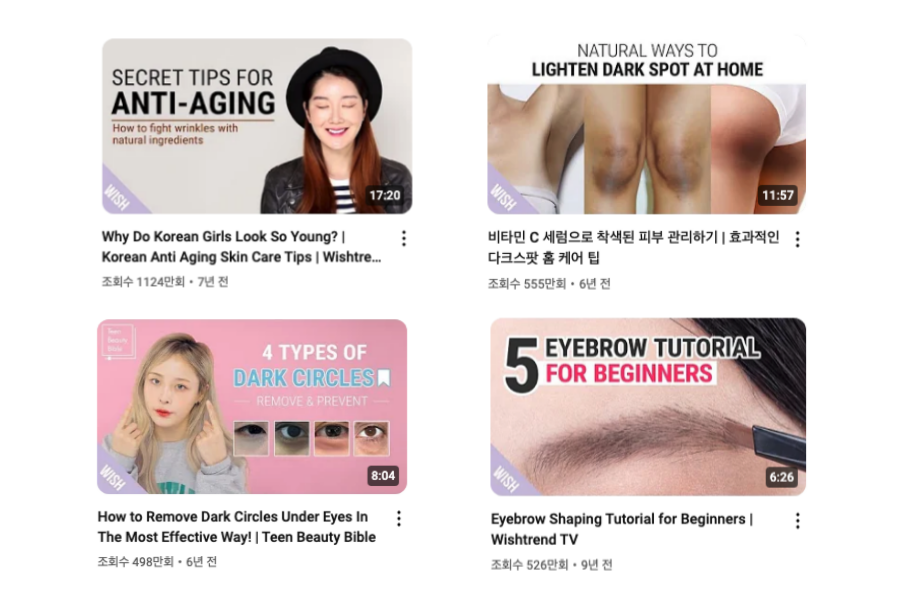Click the WISH logo on the anti-aging thumbnail

(x=118, y=197)
